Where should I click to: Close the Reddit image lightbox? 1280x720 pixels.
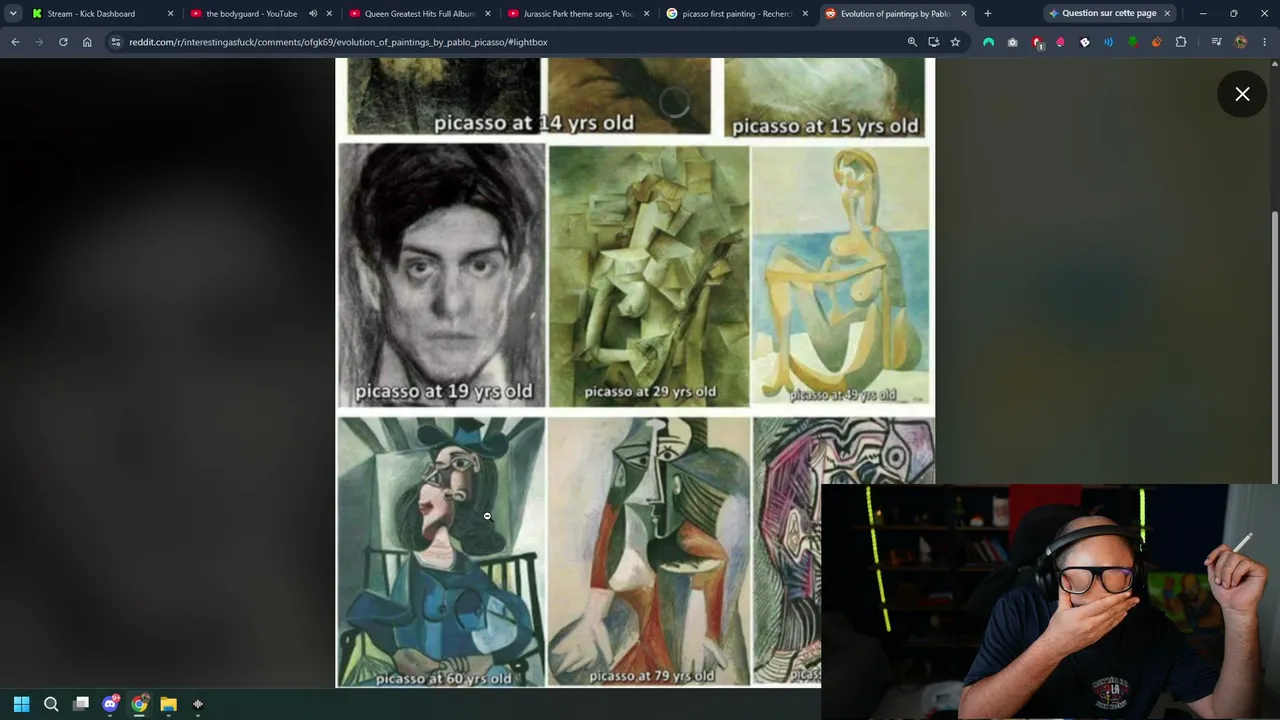tap(1242, 94)
